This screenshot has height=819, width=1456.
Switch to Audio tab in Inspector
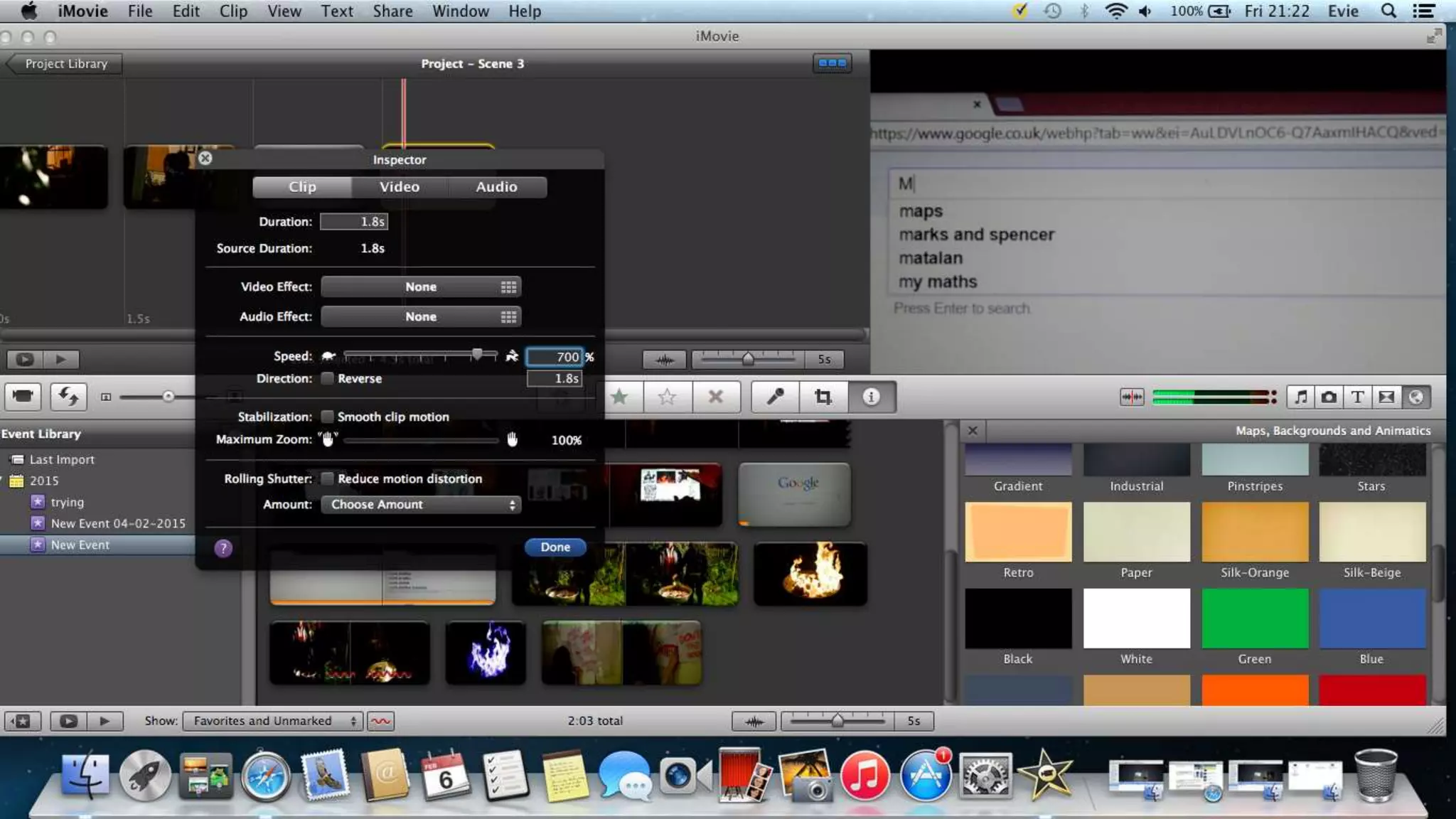[496, 187]
